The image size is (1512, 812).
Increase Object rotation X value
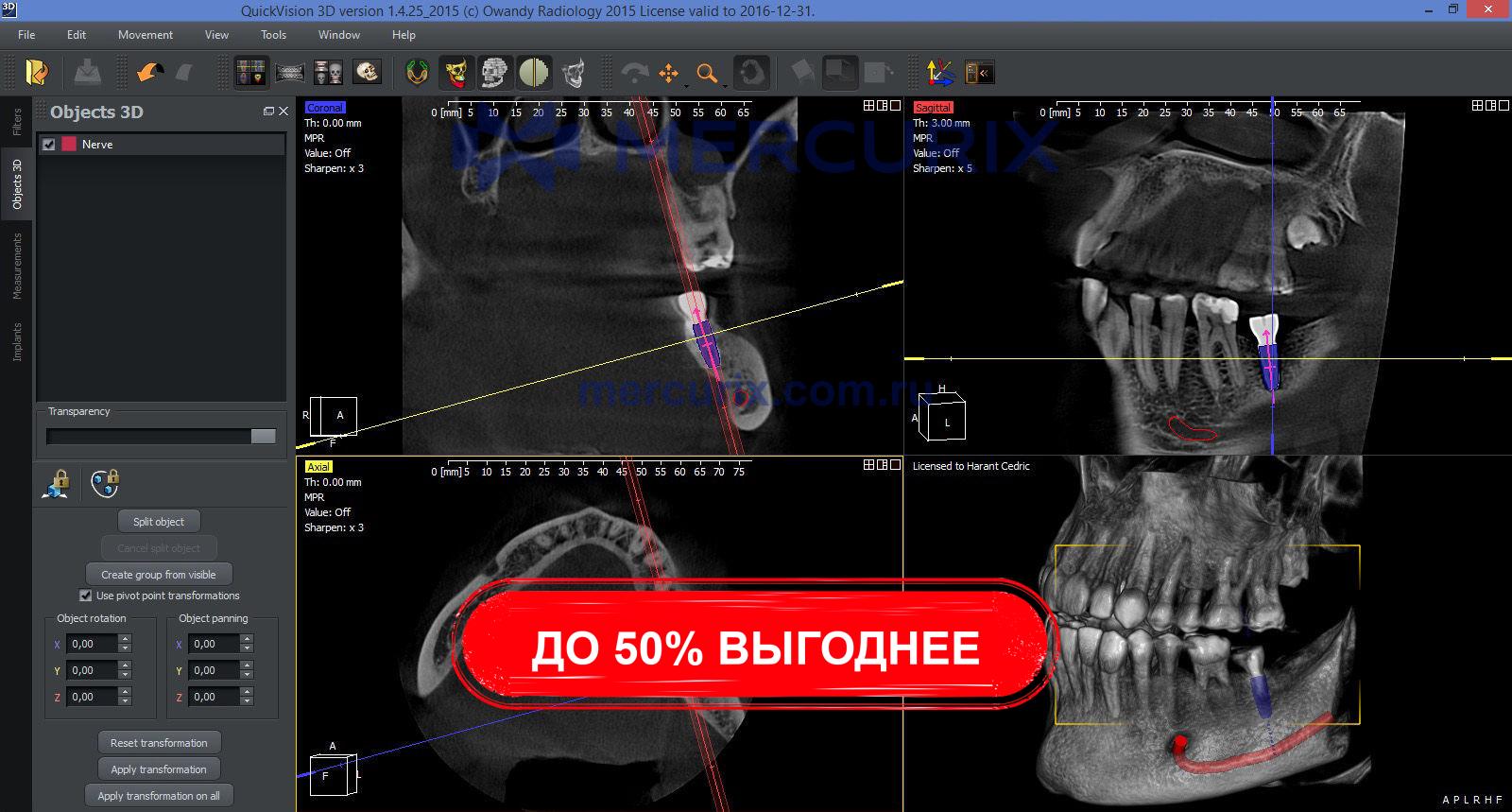tap(125, 639)
